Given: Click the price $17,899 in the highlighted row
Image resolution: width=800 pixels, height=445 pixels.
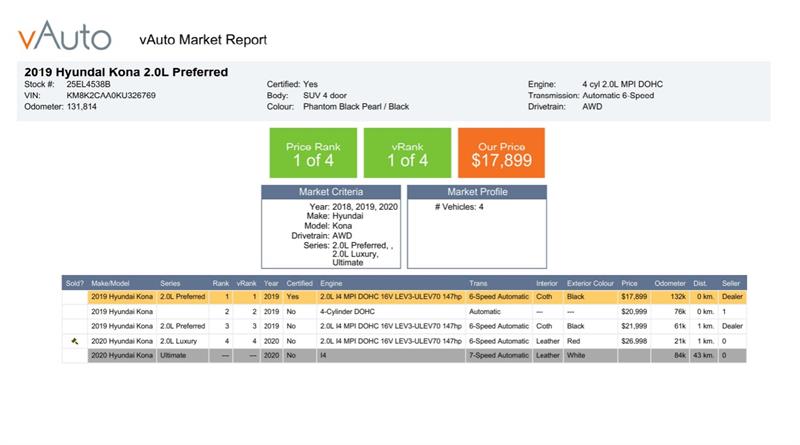Looking at the screenshot, I should pyautogui.click(x=634, y=296).
